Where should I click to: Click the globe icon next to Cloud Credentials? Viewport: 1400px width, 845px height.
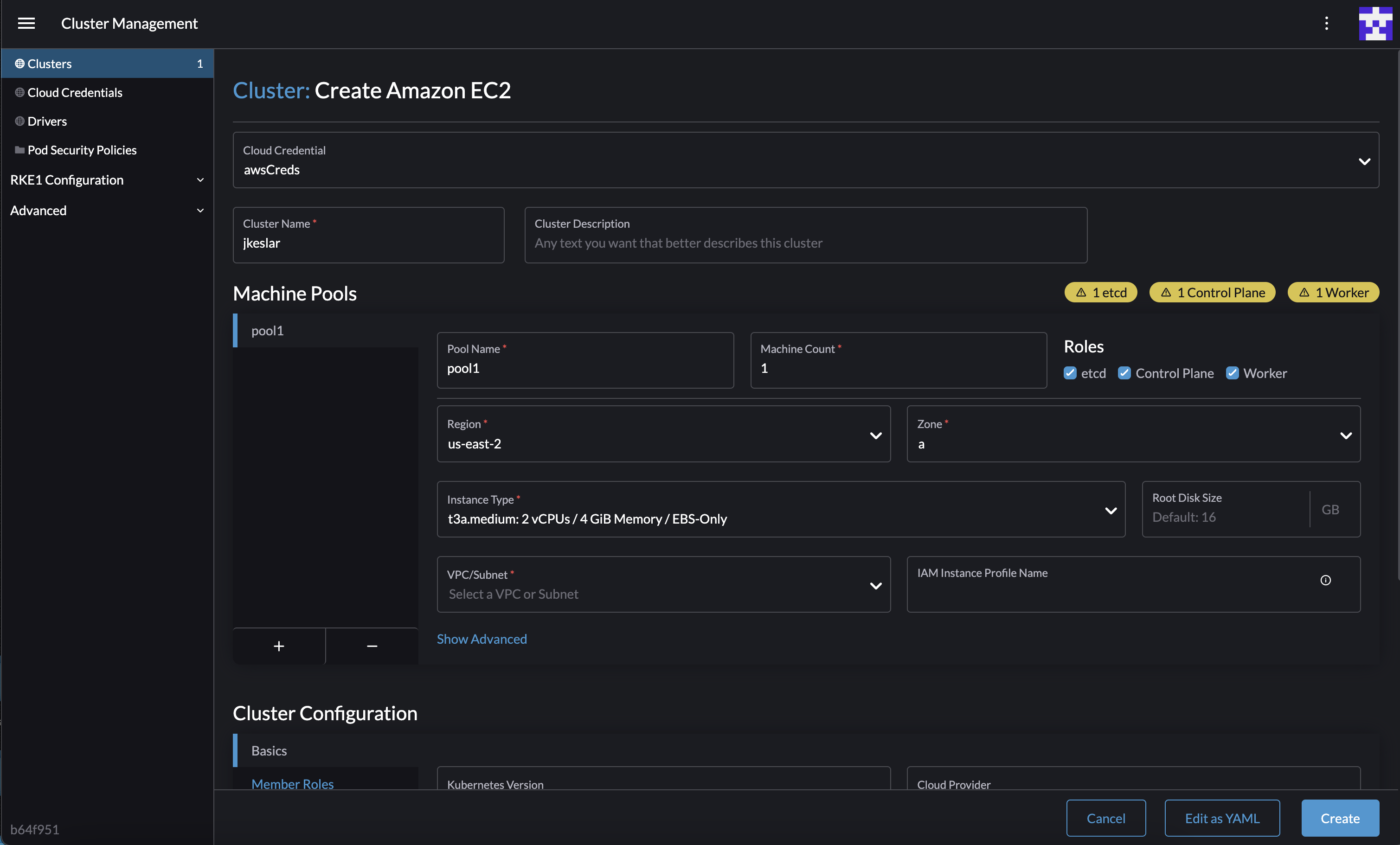19,92
